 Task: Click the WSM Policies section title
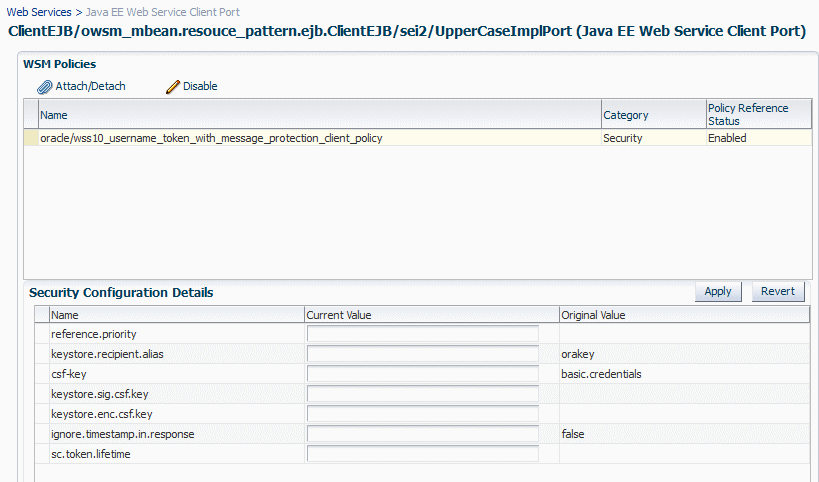60,64
